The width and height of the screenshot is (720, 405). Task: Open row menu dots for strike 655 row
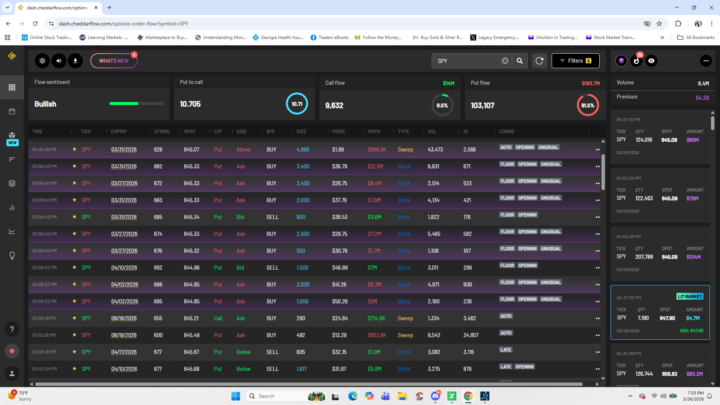point(597,319)
